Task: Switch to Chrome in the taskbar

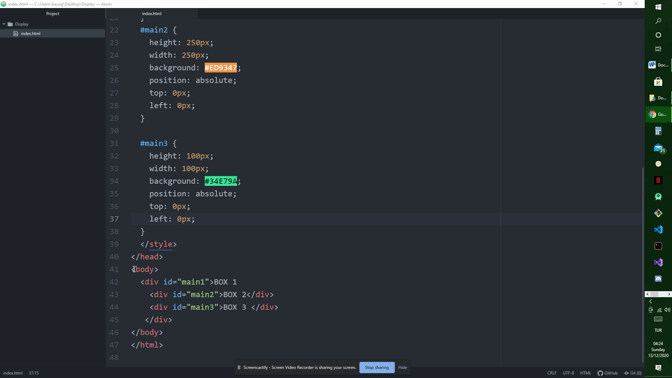Action: click(x=658, y=114)
